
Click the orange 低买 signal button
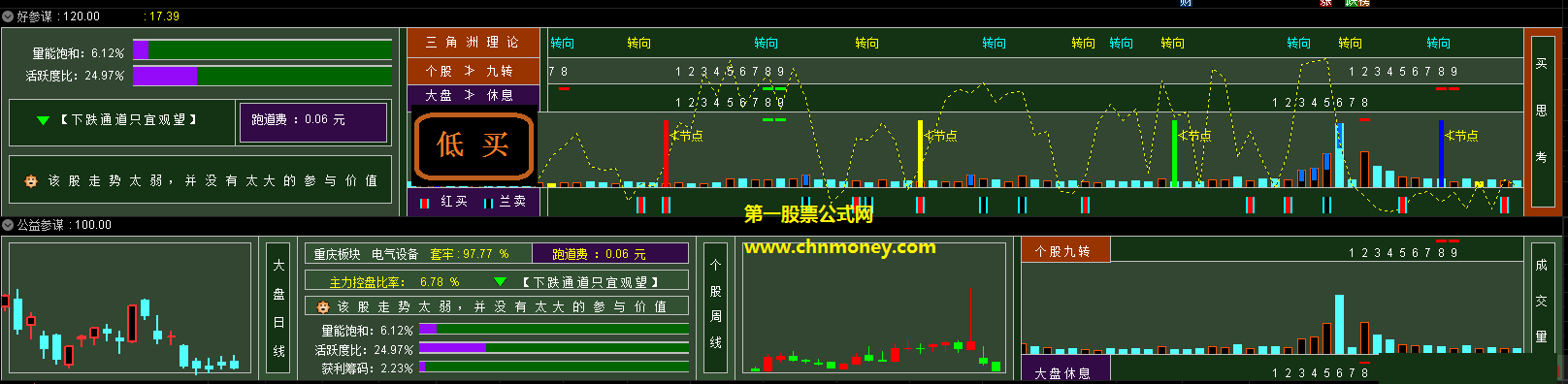tap(474, 146)
